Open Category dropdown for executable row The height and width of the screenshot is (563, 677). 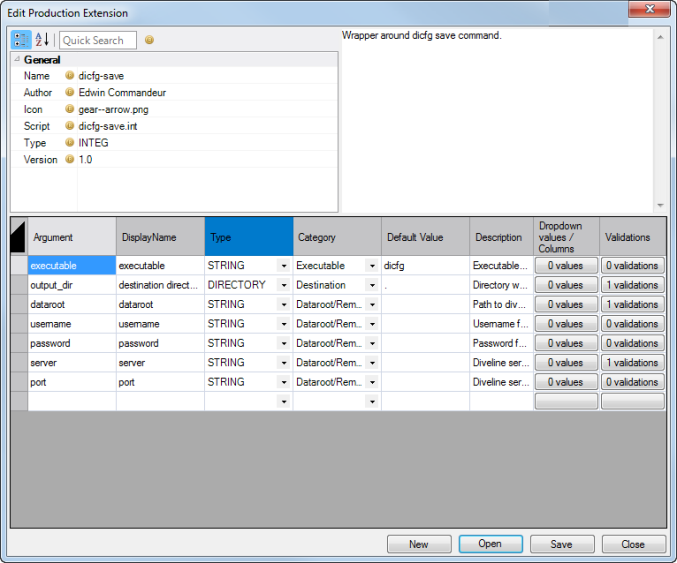click(x=372, y=266)
